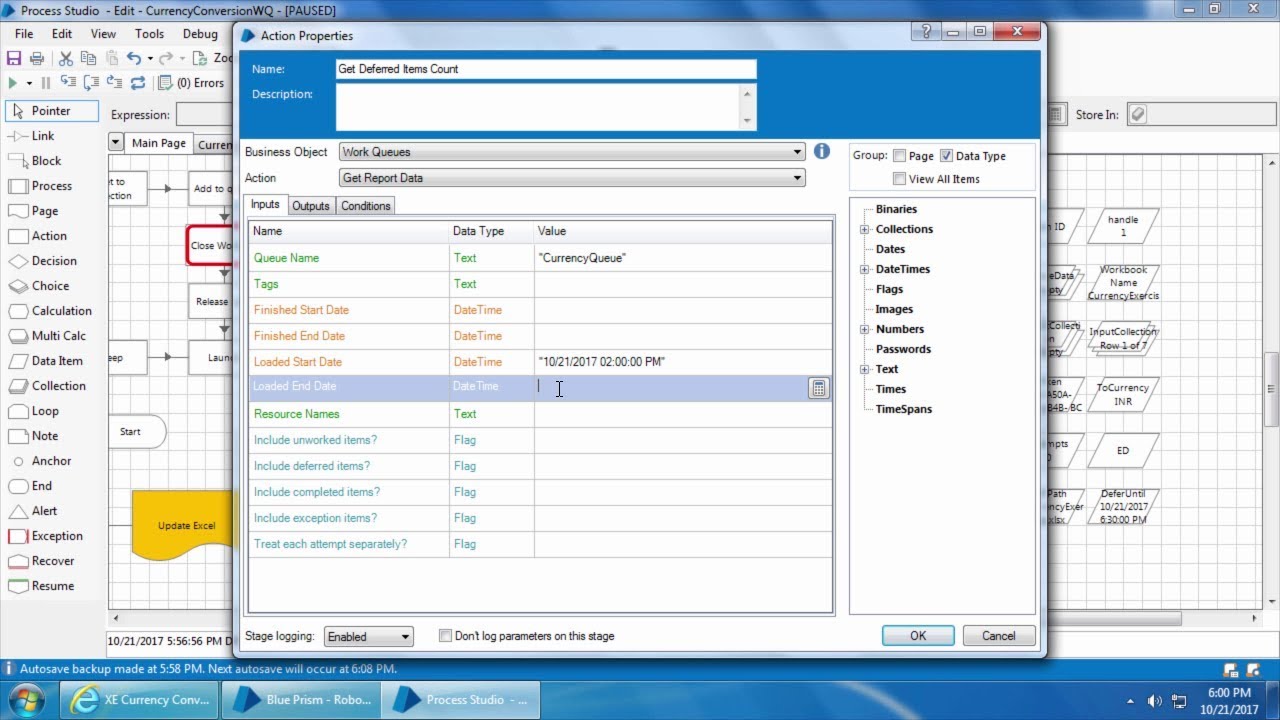Tick the Group by Page checkbox

pos(900,156)
